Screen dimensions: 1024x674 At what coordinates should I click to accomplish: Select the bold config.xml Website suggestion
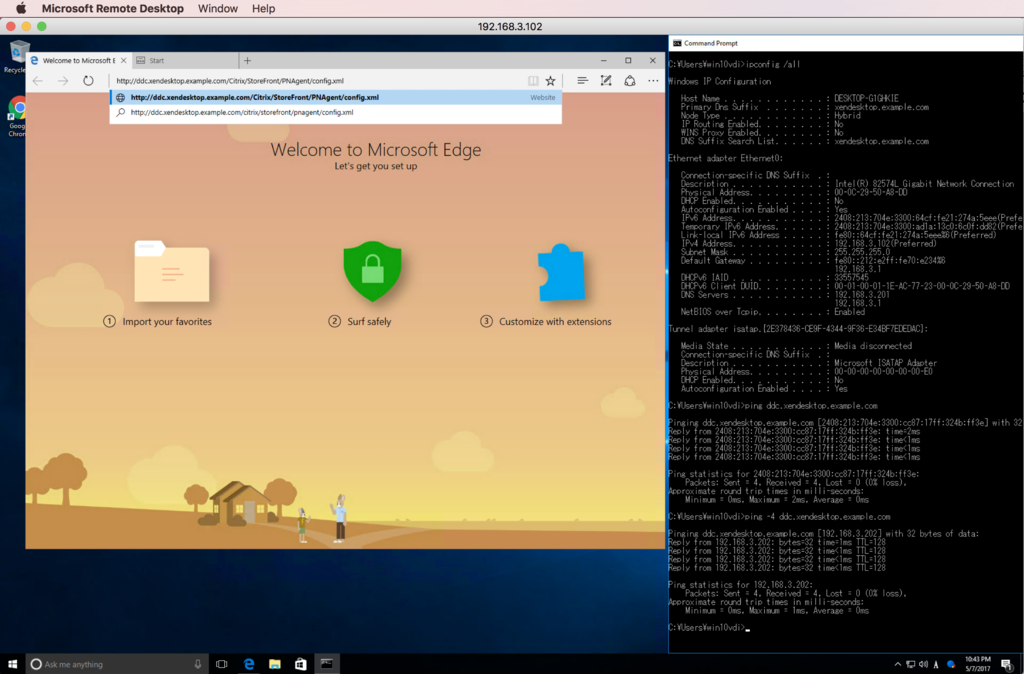click(336, 97)
